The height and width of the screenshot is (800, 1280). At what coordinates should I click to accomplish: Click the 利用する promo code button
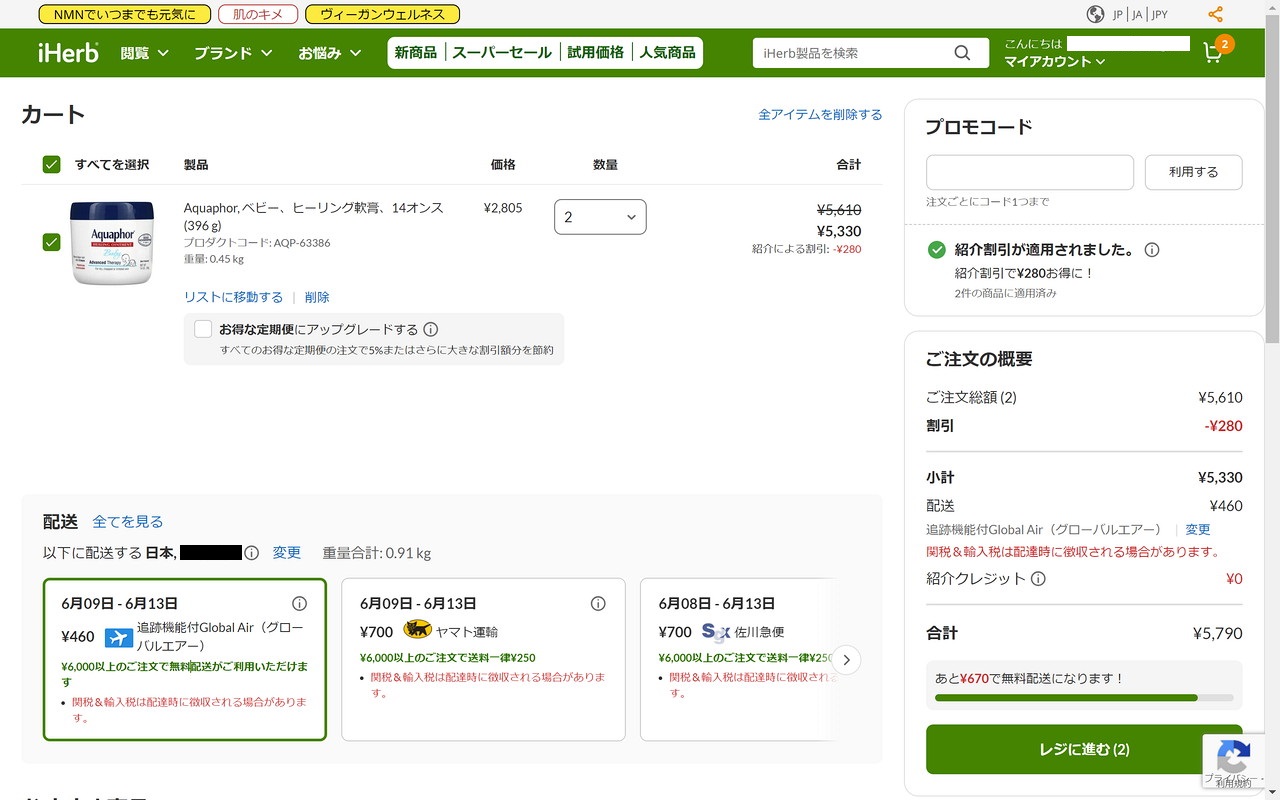[x=1193, y=172]
